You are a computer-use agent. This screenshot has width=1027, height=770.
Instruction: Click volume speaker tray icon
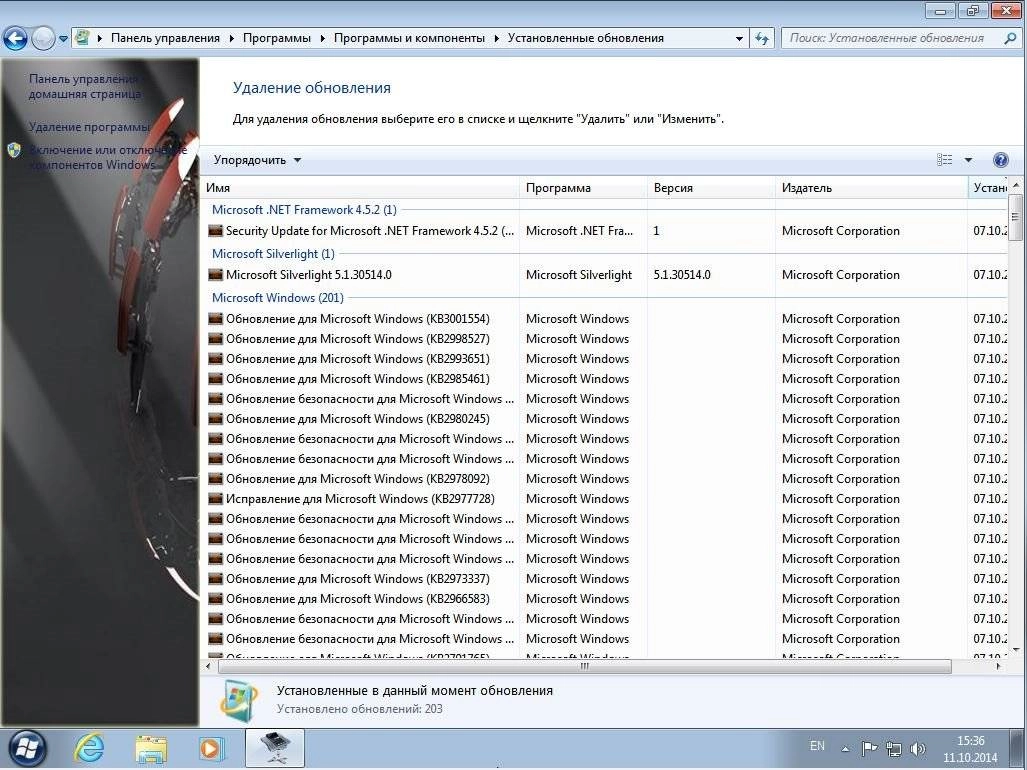[918, 748]
